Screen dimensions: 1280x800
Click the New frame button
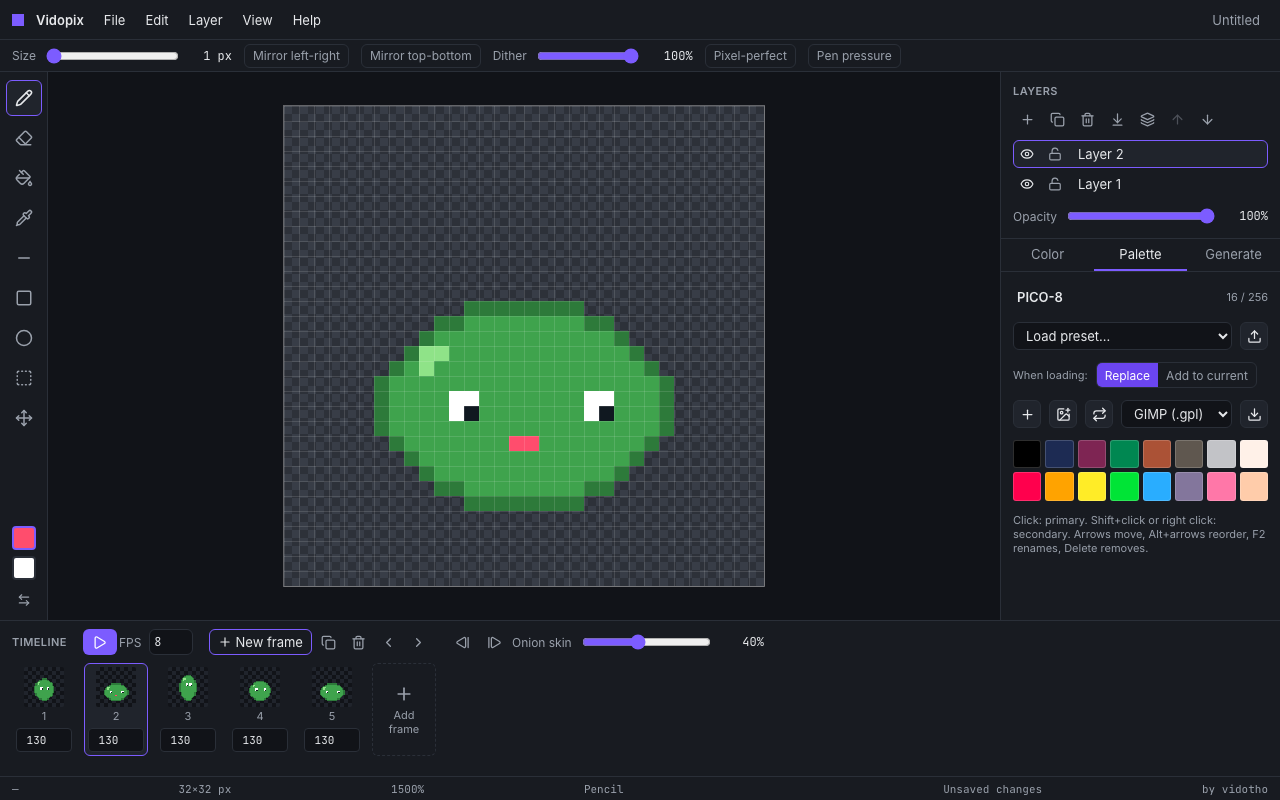(x=260, y=642)
